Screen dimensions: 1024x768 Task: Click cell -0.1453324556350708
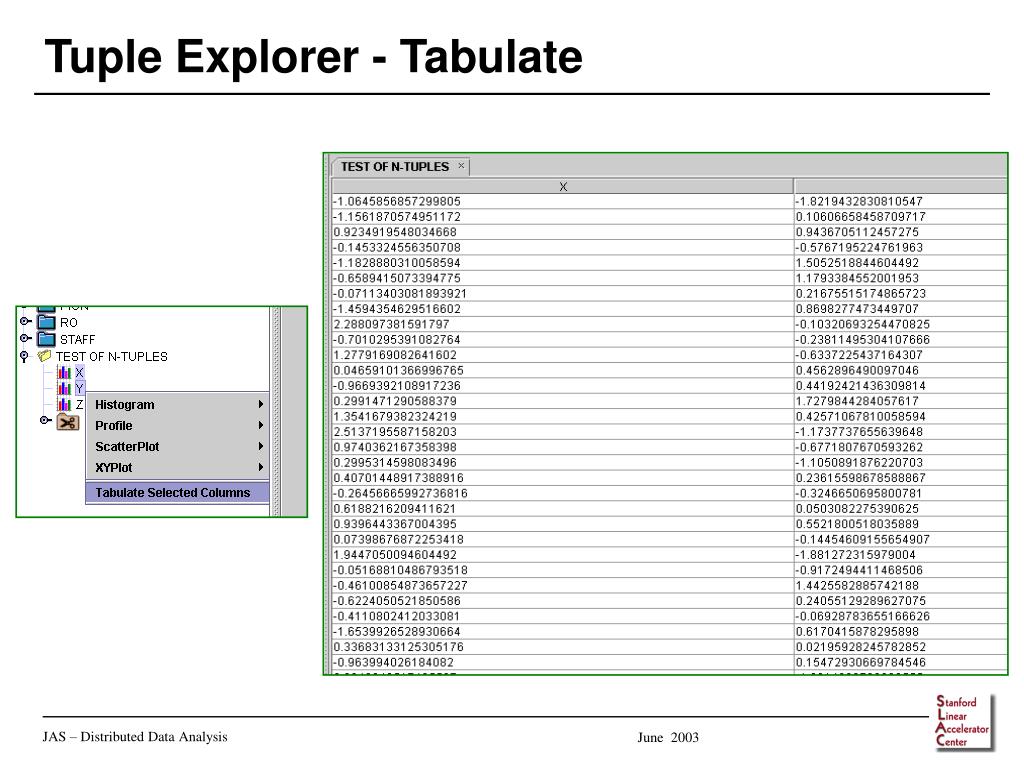click(563, 248)
